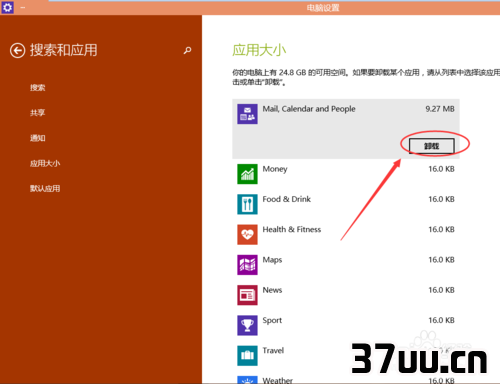Select 应用大小 in the sidebar
The image size is (500, 384).
click(x=45, y=163)
